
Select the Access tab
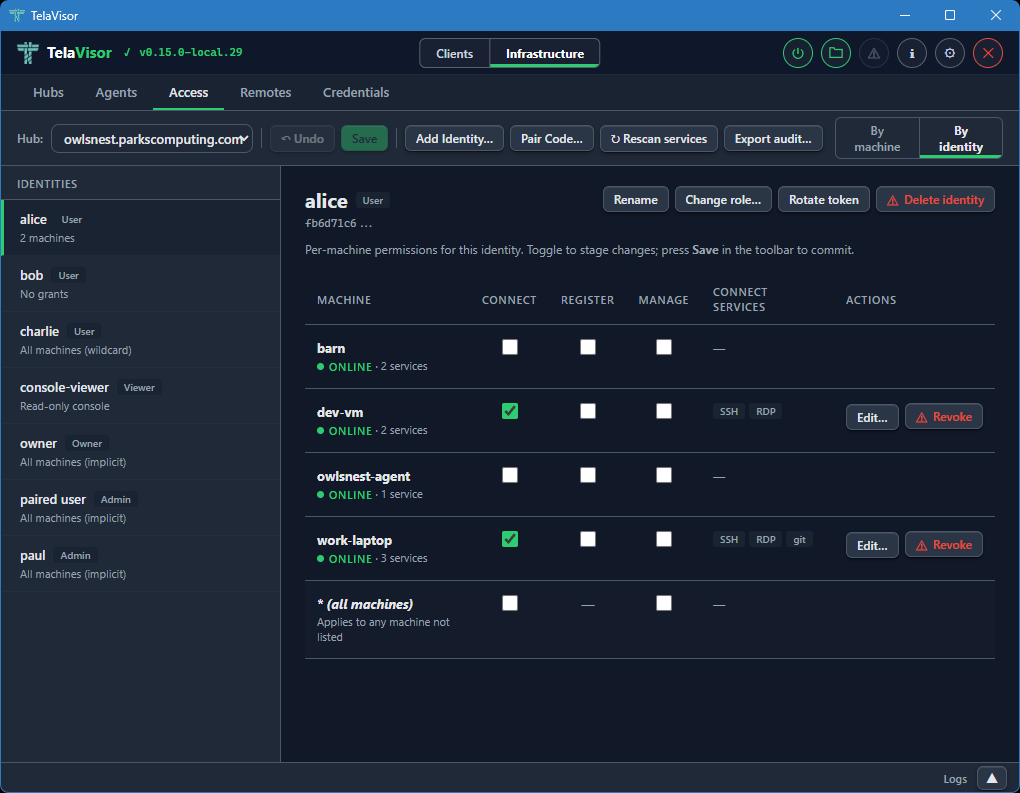click(x=188, y=92)
